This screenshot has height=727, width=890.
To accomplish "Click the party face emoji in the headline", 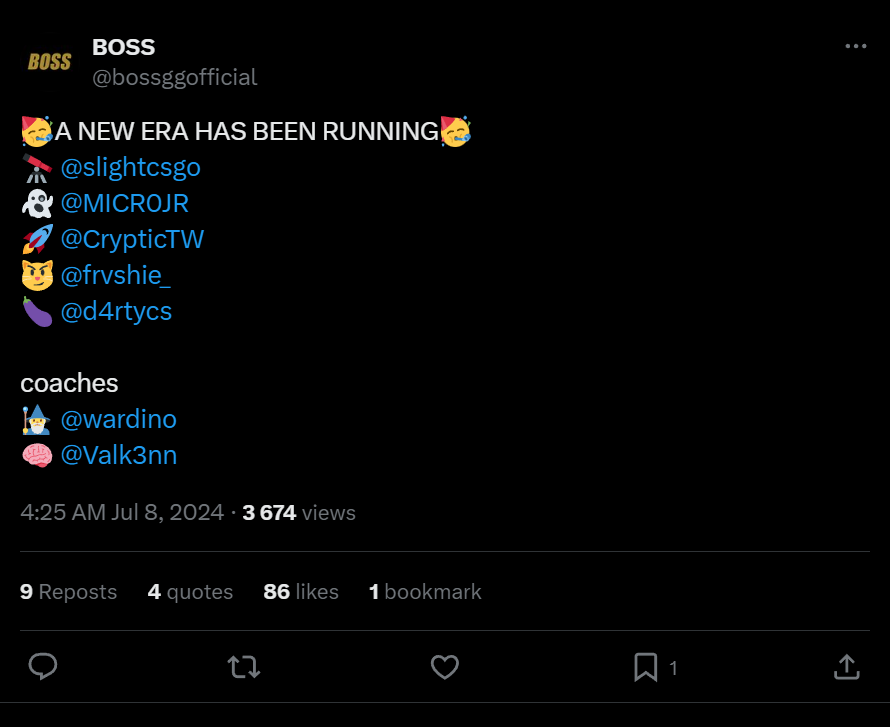I will pyautogui.click(x=35, y=130).
